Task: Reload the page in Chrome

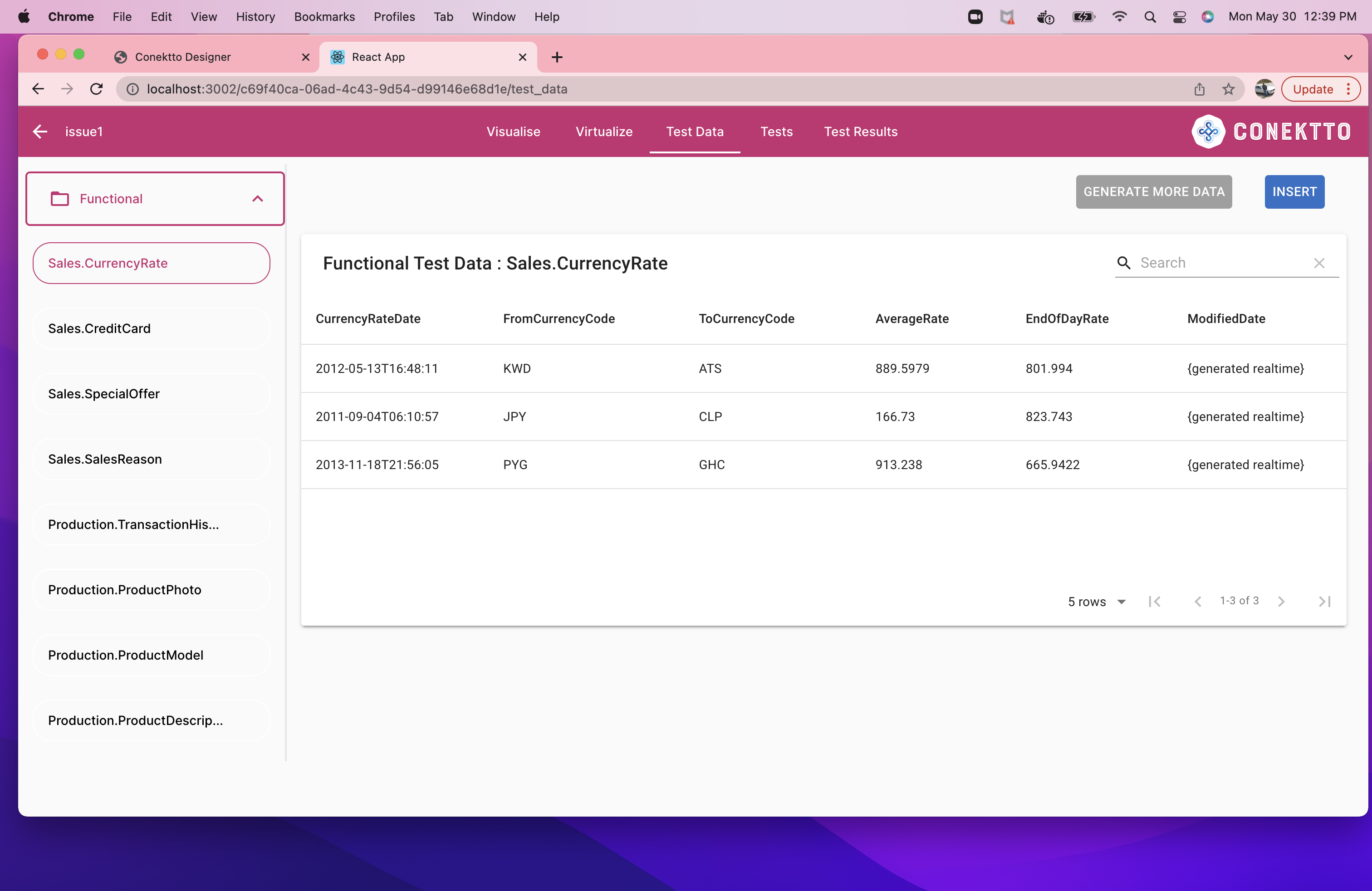Action: click(96, 89)
